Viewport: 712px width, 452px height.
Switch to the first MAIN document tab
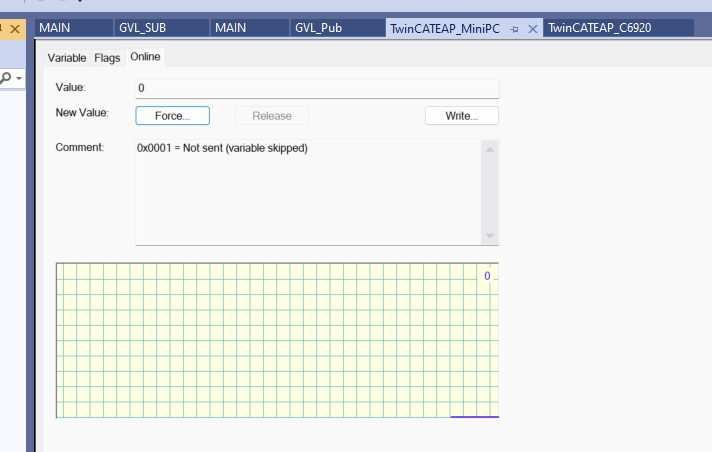point(74,28)
